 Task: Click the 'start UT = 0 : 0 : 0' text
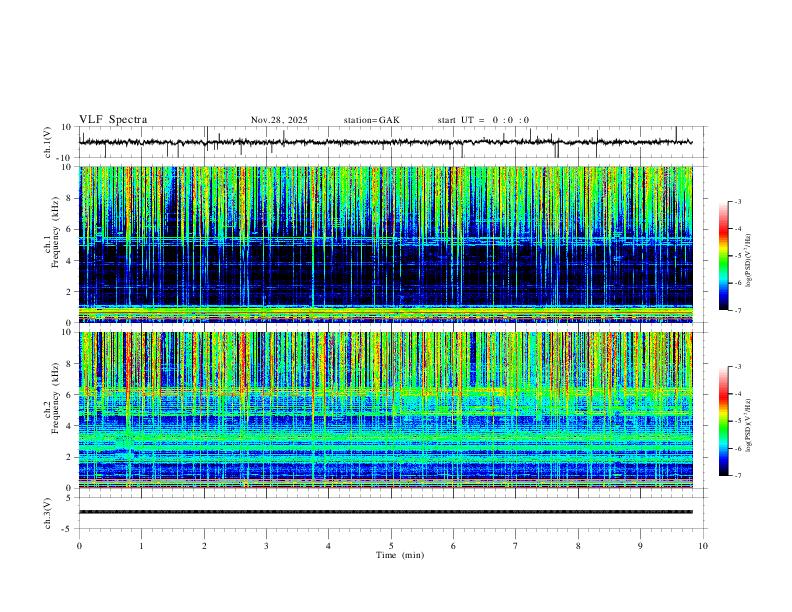(x=483, y=120)
